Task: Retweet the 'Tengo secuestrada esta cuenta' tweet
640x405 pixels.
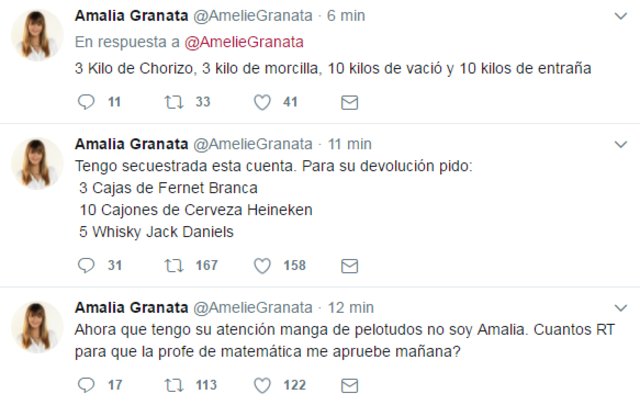Action: coord(173,265)
